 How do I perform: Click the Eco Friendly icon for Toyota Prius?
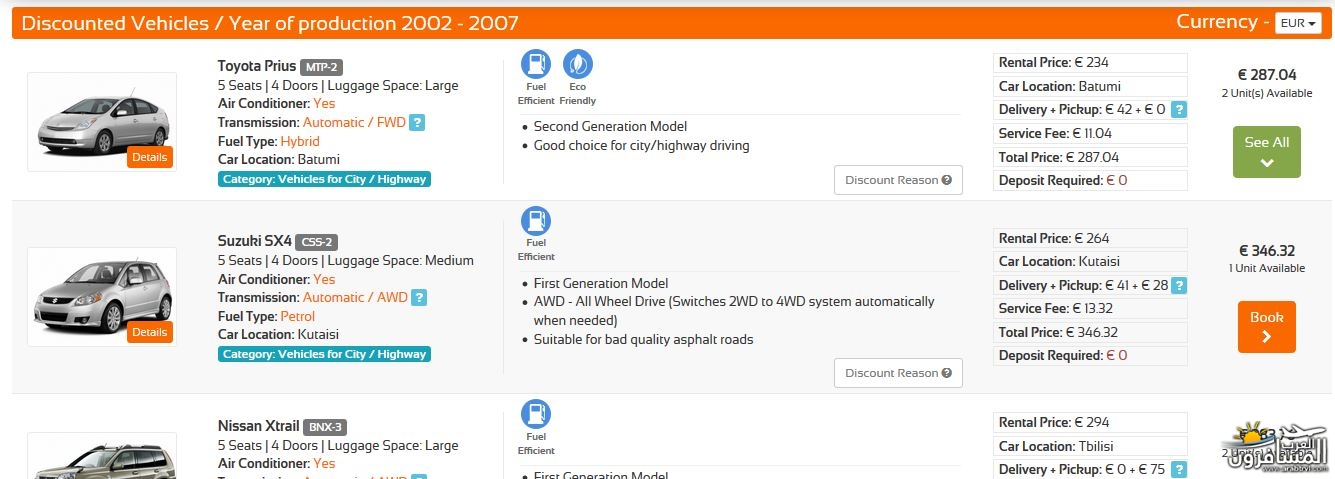point(577,64)
